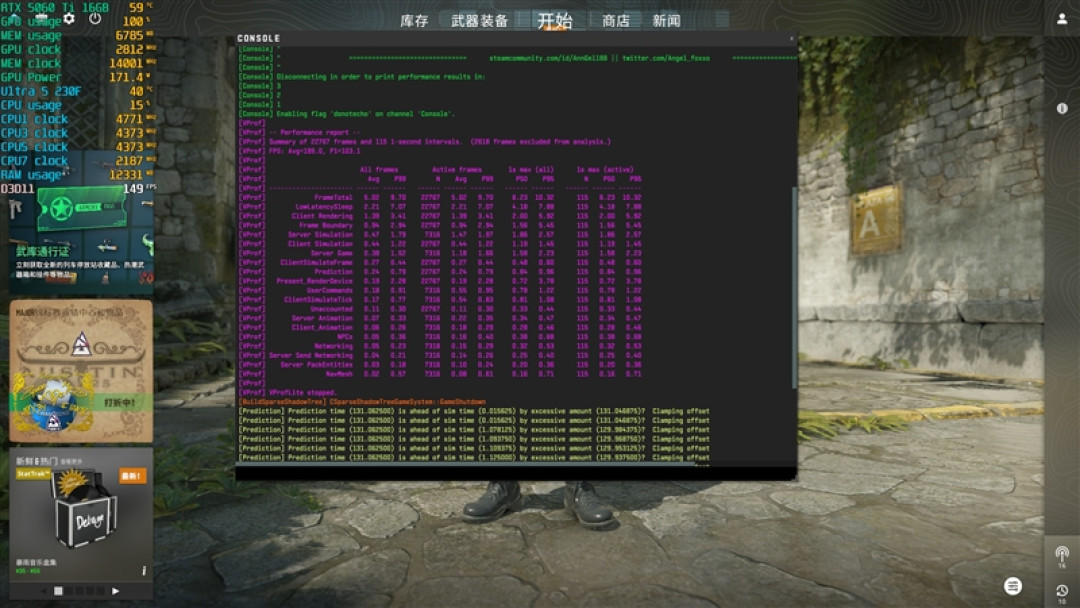1080x608 pixels.
Task: Click the CONSOLE title bar text
Action: [258, 39]
